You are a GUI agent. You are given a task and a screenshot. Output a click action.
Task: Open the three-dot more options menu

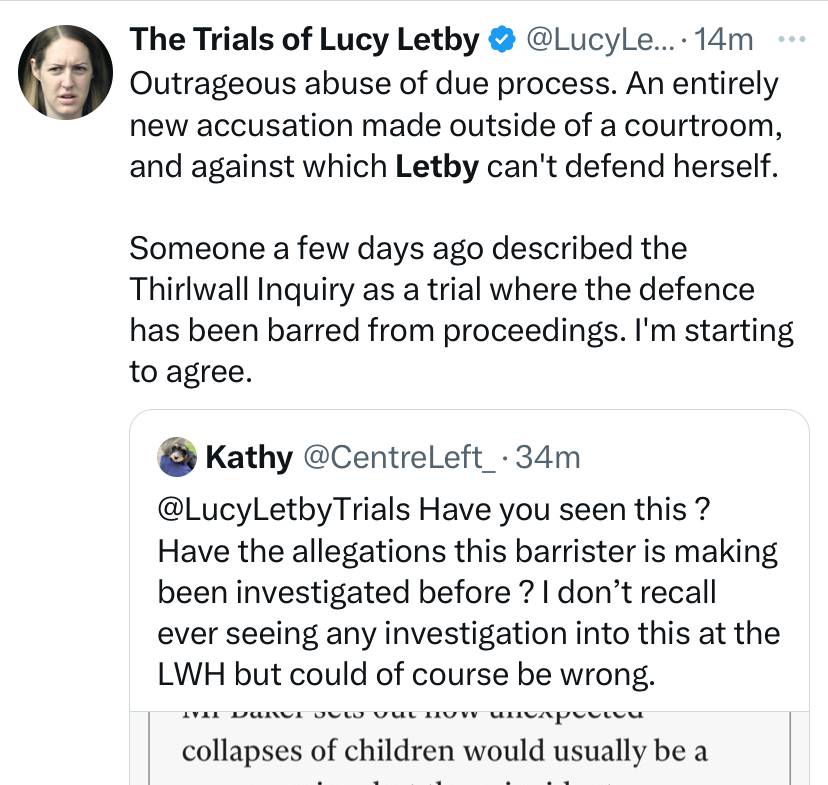tap(792, 39)
